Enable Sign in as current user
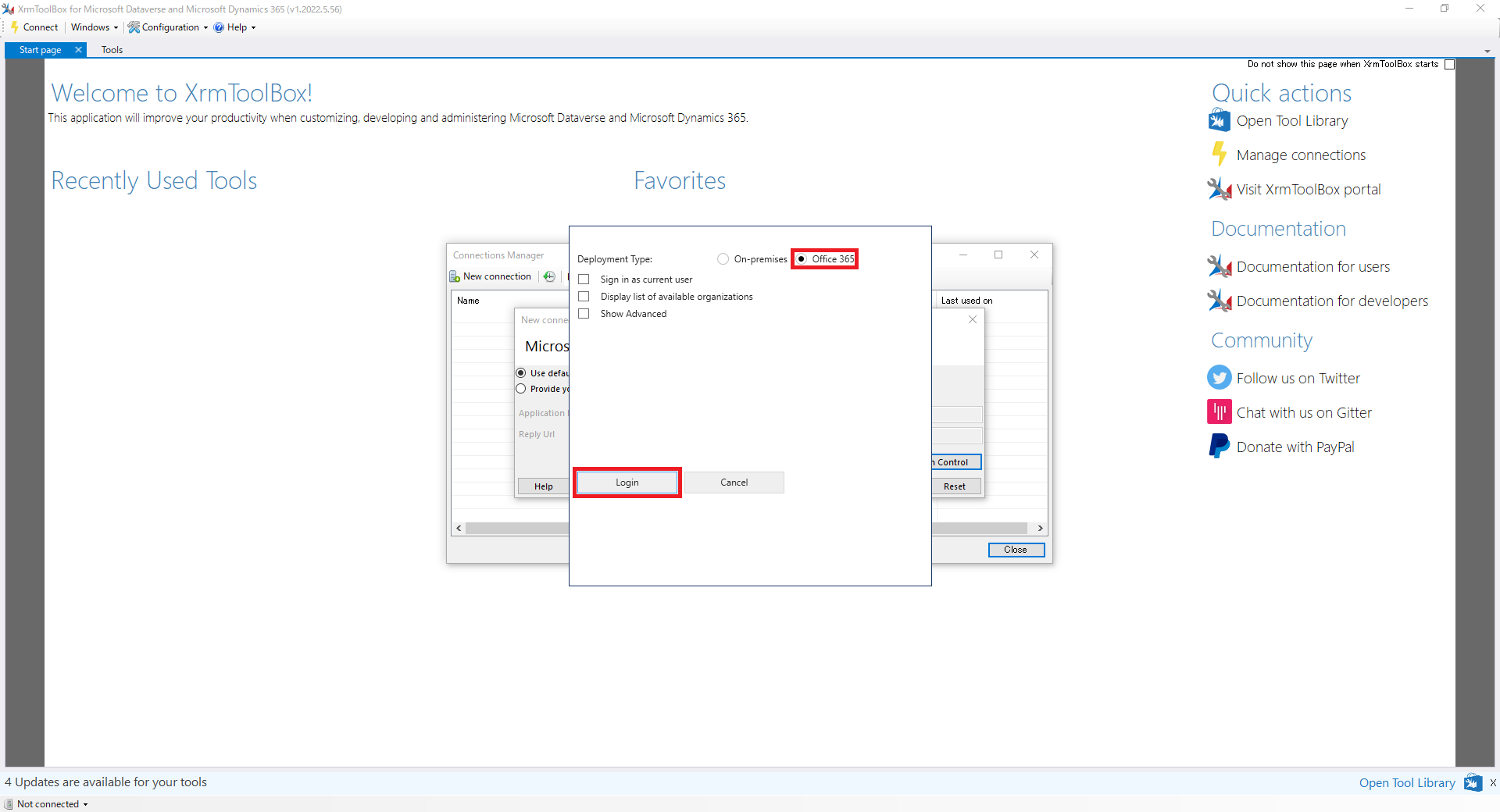Image resolution: width=1500 pixels, height=812 pixels. coord(584,280)
